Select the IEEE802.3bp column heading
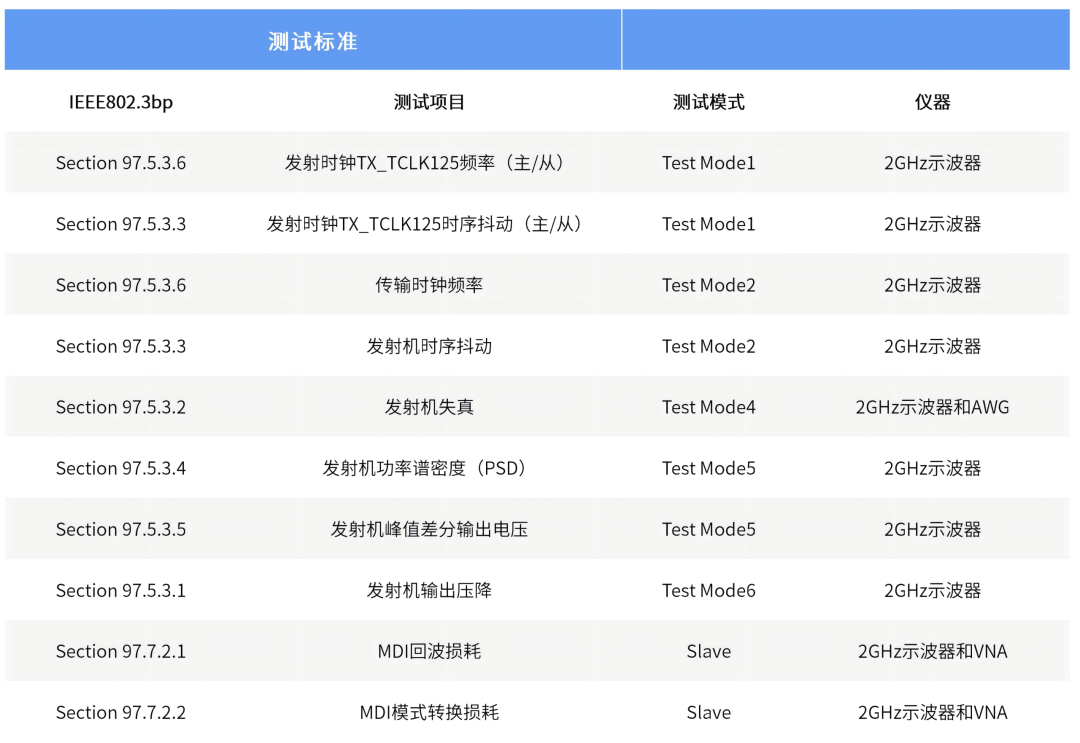The height and width of the screenshot is (743, 1080). [x=121, y=102]
